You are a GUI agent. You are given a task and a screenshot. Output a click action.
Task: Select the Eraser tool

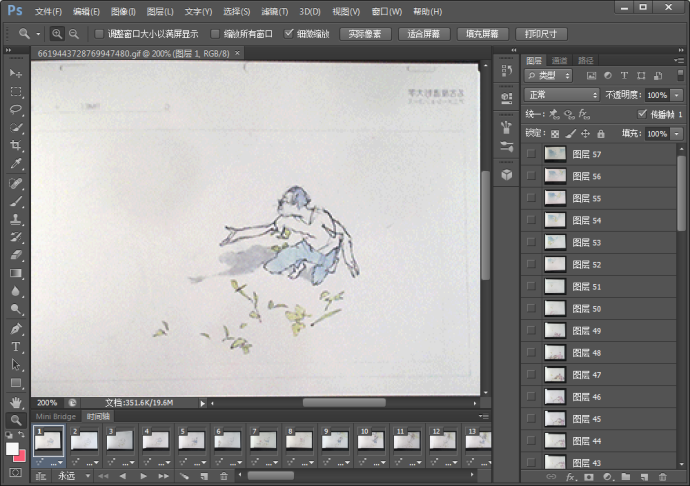click(x=16, y=255)
